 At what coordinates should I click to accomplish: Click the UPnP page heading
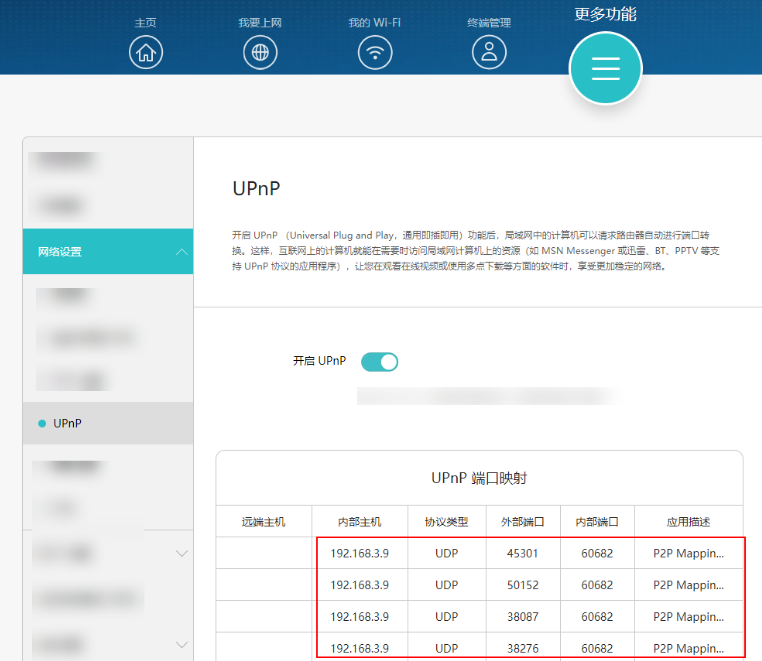point(257,189)
